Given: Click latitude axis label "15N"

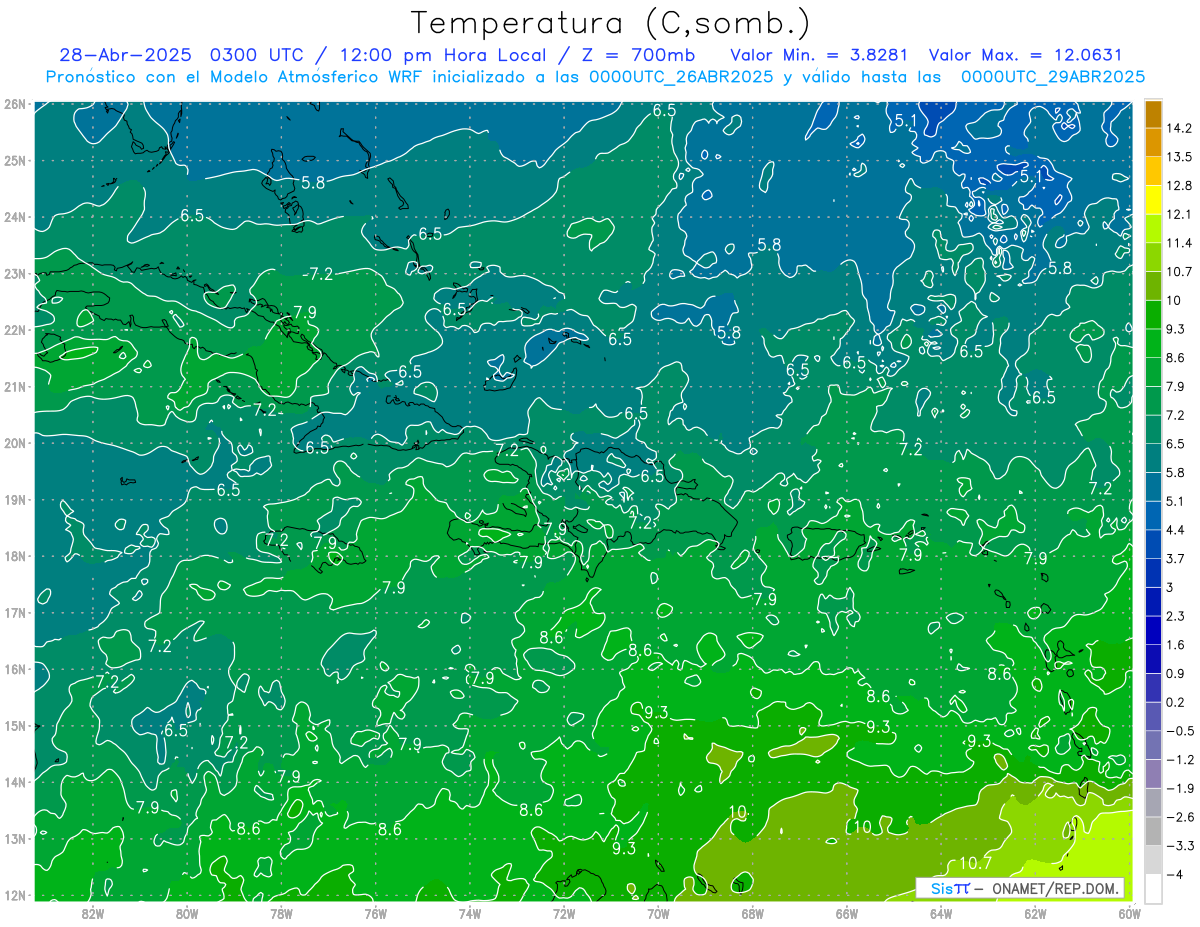Looking at the screenshot, I should 15,726.
